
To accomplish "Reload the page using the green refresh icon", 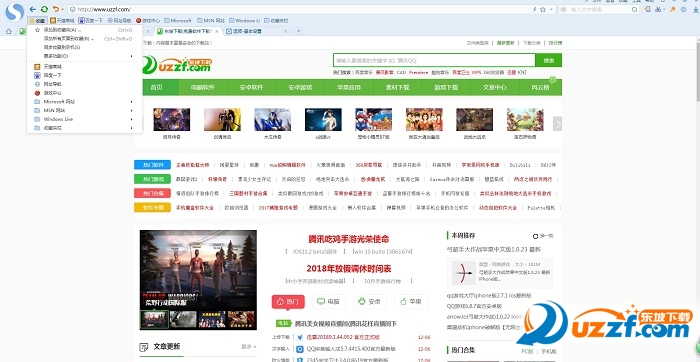I will point(44,9).
